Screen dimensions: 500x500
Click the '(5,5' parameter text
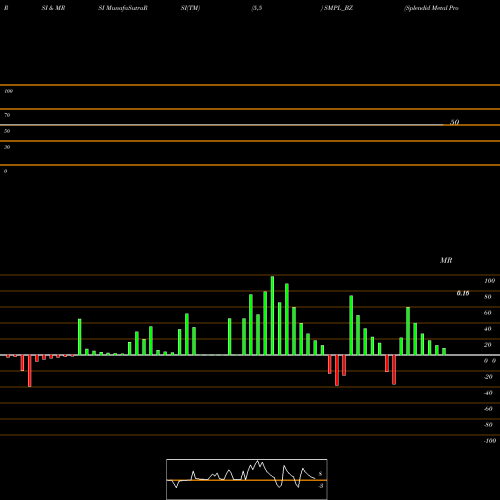tap(257, 8)
